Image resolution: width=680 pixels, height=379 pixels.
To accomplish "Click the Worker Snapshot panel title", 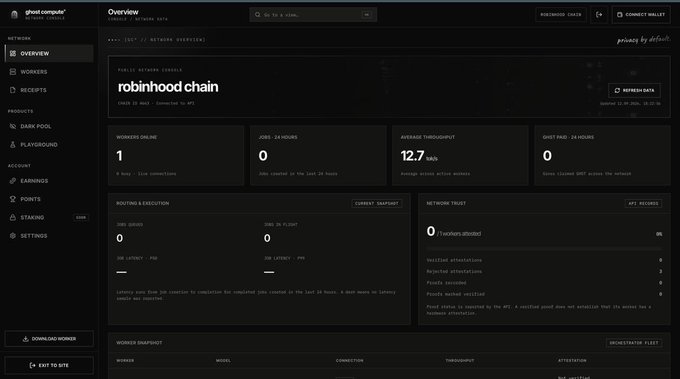I will [x=139, y=343].
